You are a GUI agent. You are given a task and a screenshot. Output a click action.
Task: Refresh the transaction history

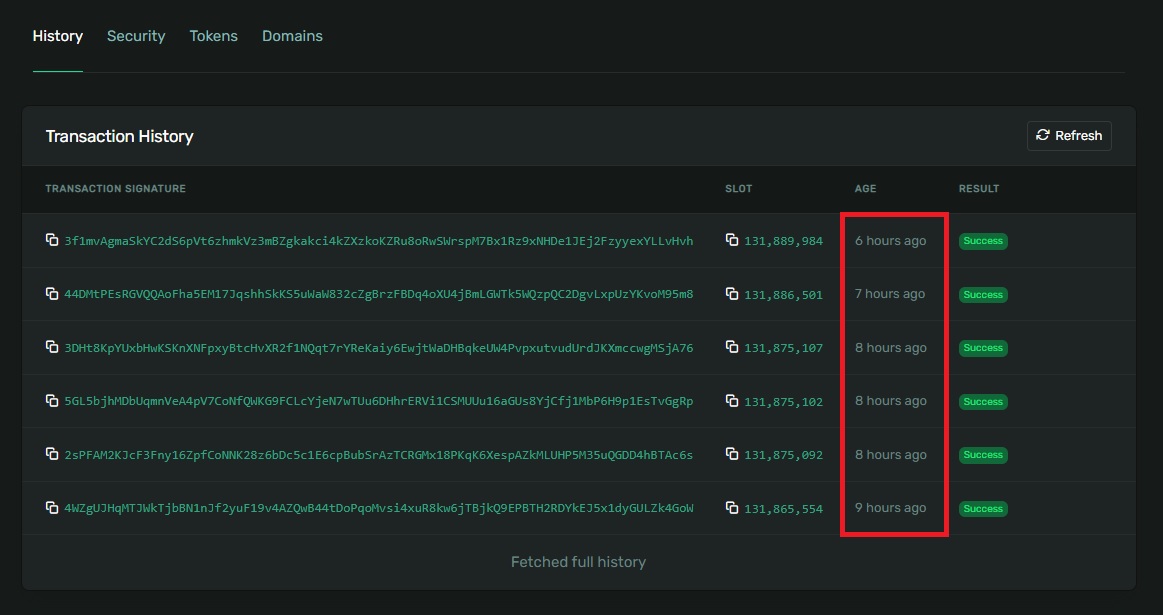pyautogui.click(x=1069, y=136)
